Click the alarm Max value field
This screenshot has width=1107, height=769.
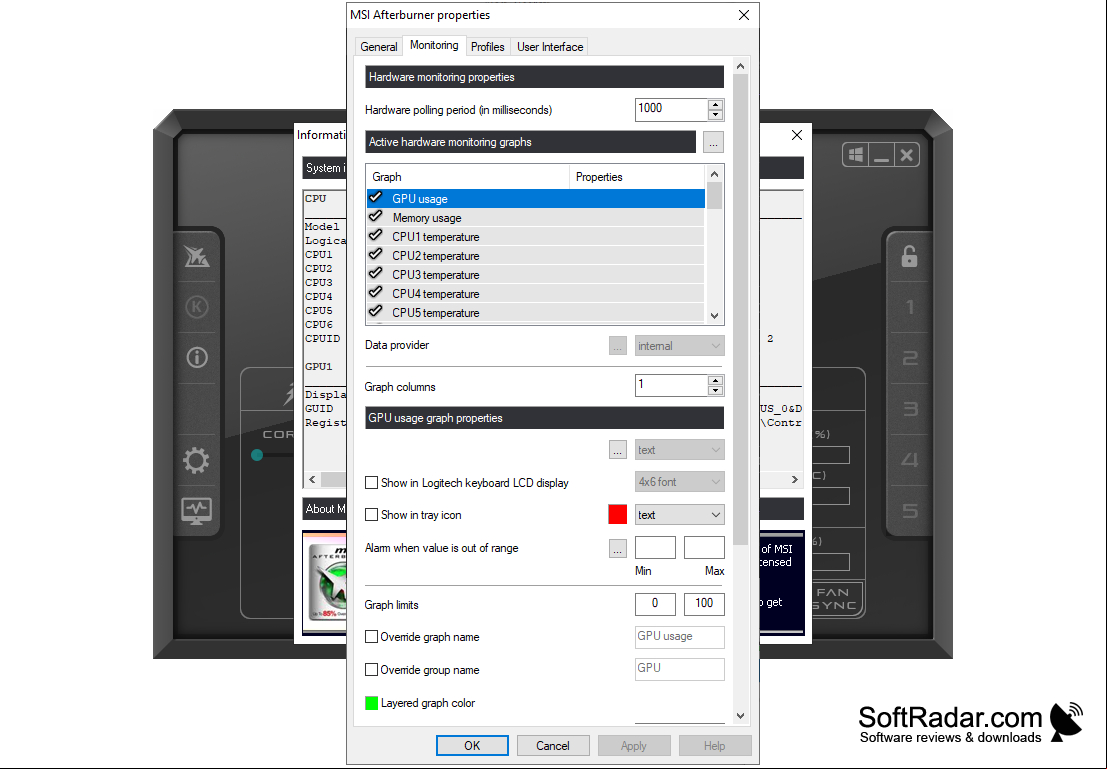tap(704, 548)
